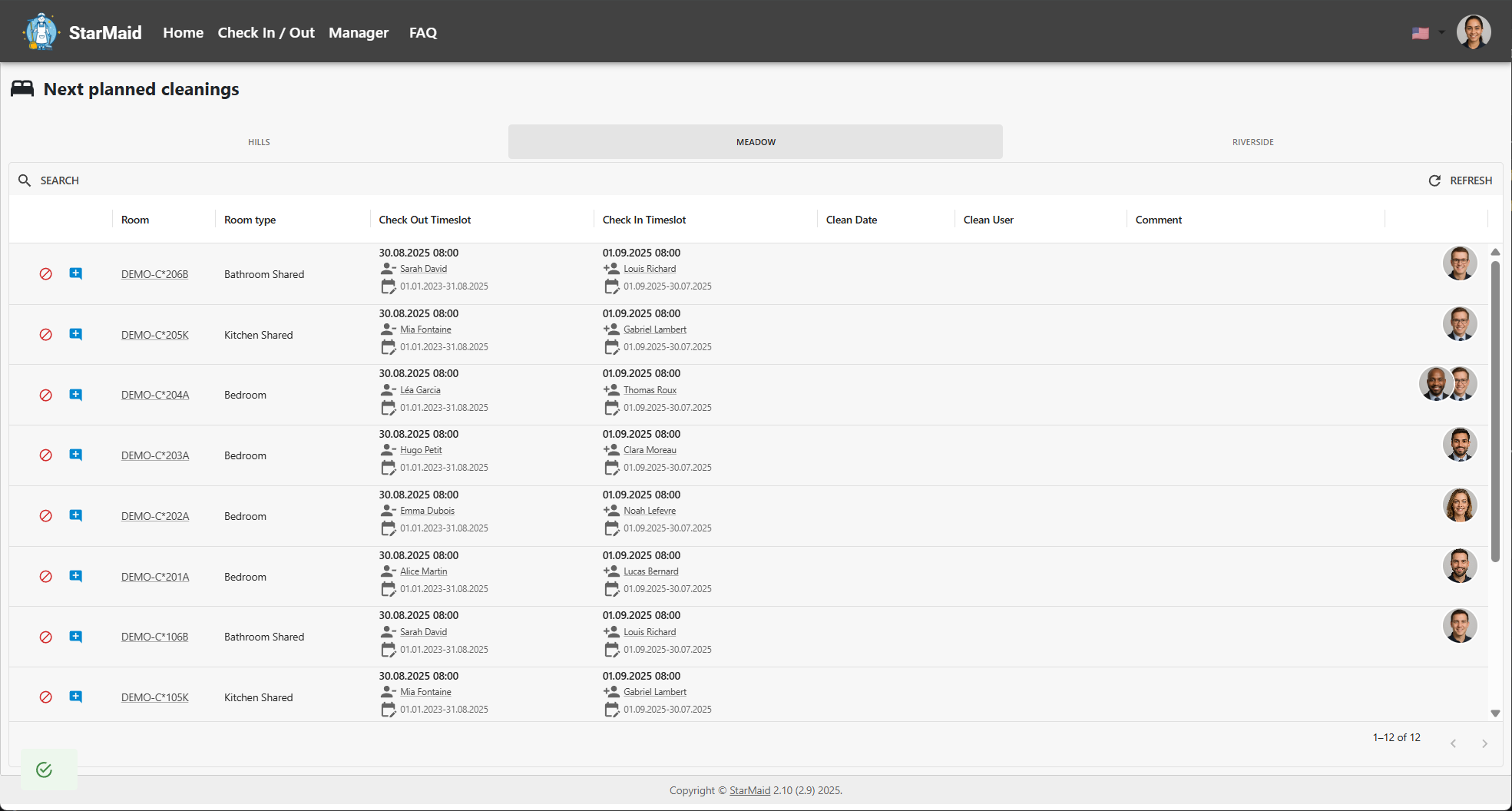This screenshot has width=1512, height=811.
Task: Open the language flag dropdown
Action: click(1428, 33)
